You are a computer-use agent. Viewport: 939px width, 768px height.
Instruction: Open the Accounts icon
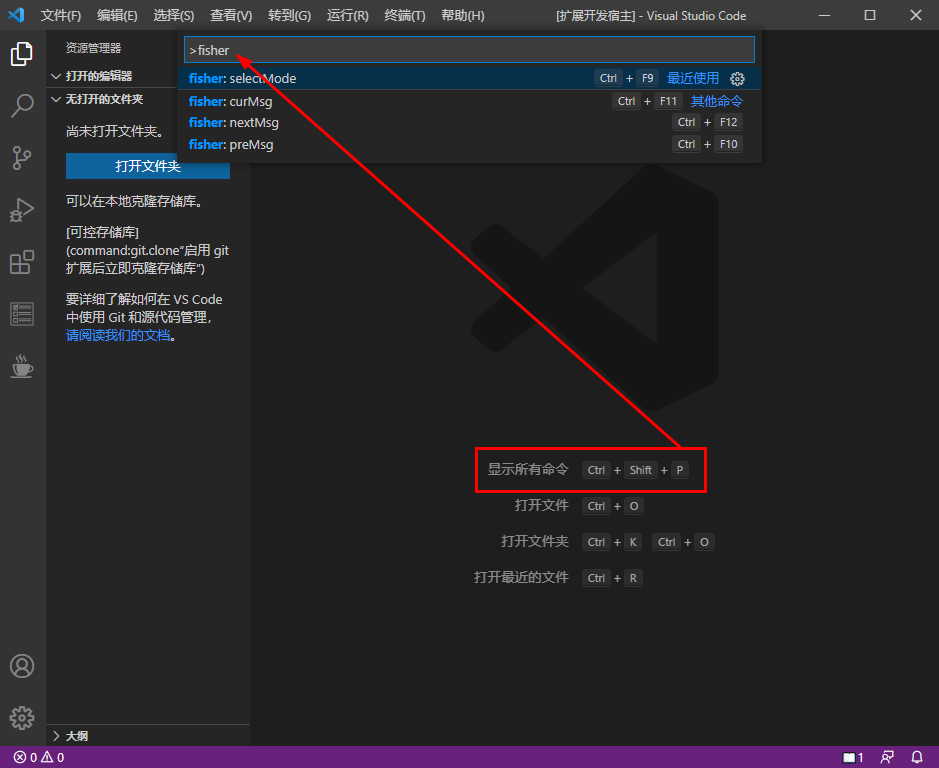point(22,666)
